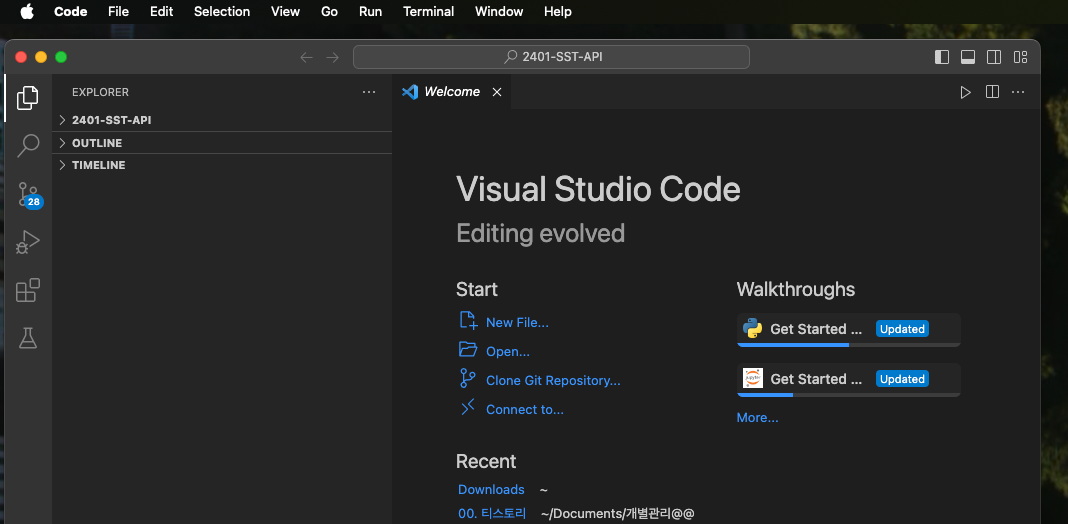Screen dimensions: 1068x524
Task: Click the More... walkthroughs link
Action: pyautogui.click(x=757, y=417)
